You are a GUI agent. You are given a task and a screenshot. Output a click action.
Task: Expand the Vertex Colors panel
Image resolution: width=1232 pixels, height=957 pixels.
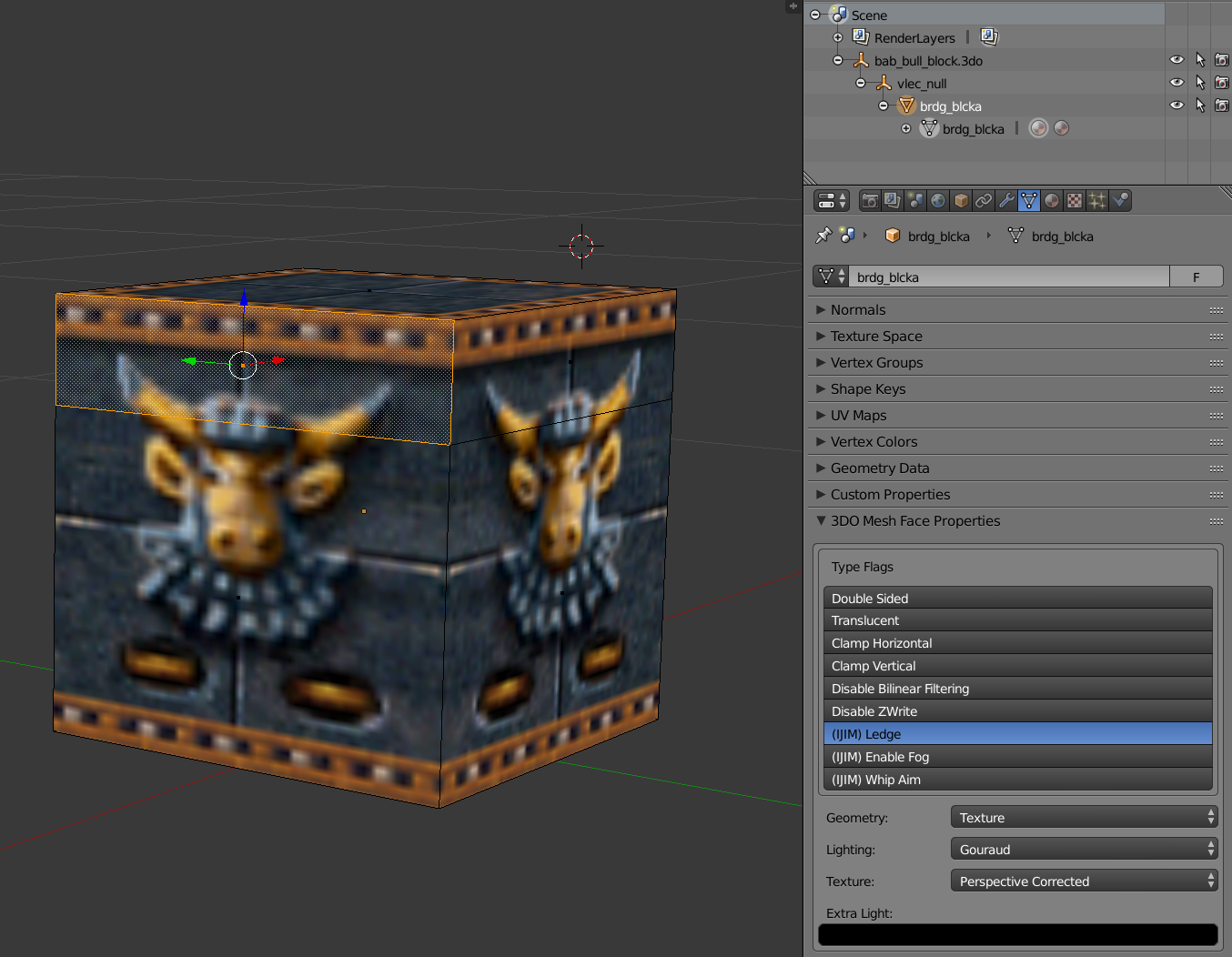pos(1017,442)
